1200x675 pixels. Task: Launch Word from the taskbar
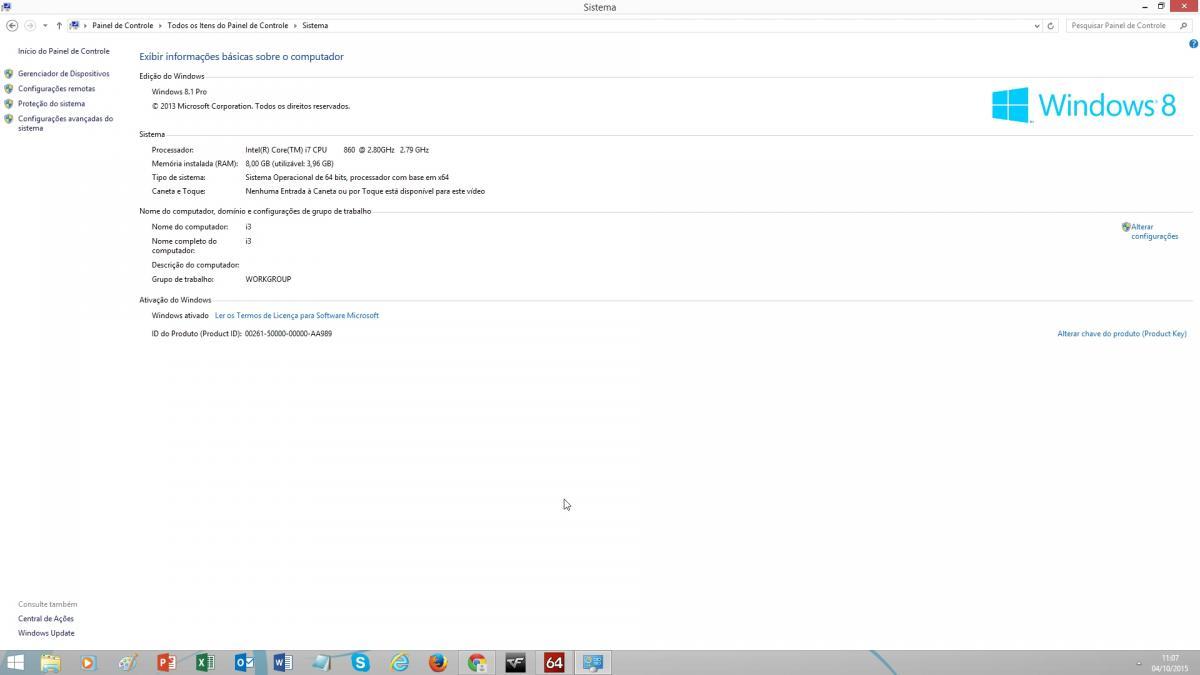[x=282, y=662]
